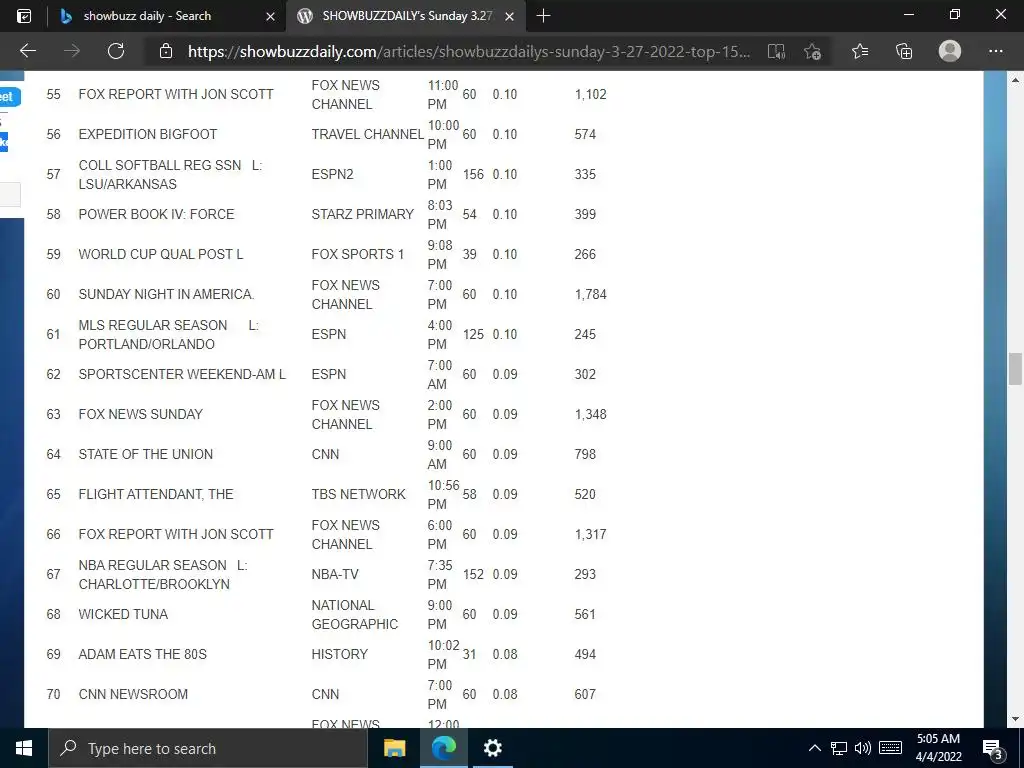Click the Type here to search box

pyautogui.click(x=208, y=748)
